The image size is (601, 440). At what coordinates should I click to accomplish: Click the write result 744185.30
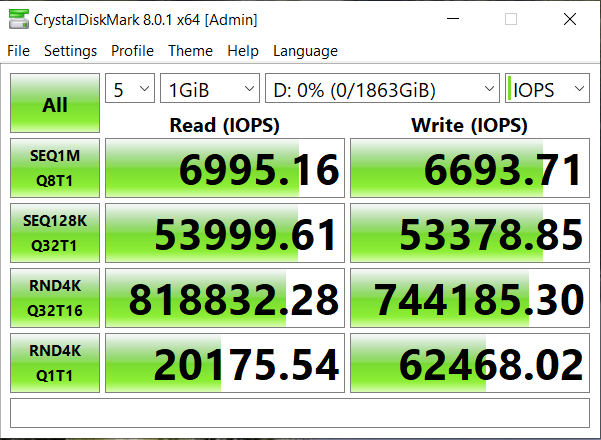point(470,298)
